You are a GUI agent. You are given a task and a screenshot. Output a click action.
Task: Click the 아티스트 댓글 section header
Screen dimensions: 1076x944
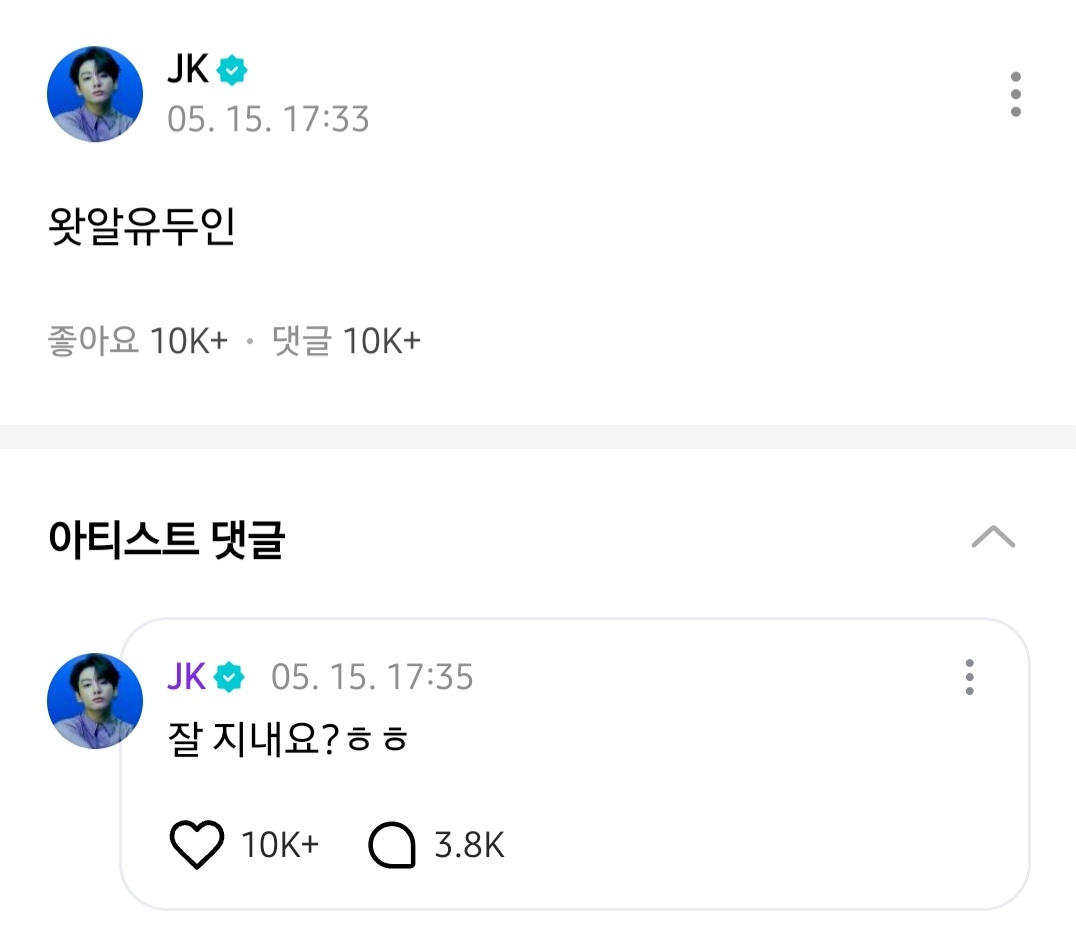click(x=166, y=539)
